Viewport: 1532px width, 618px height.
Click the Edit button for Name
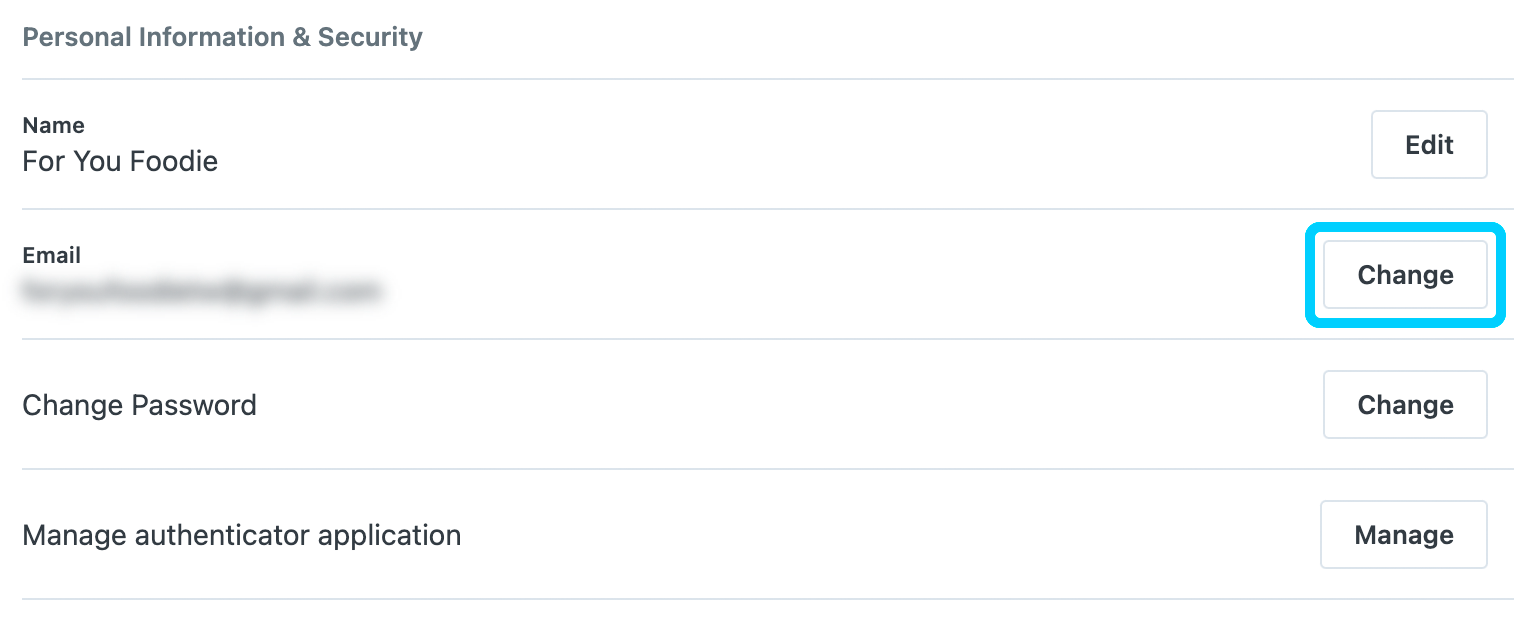1428,145
